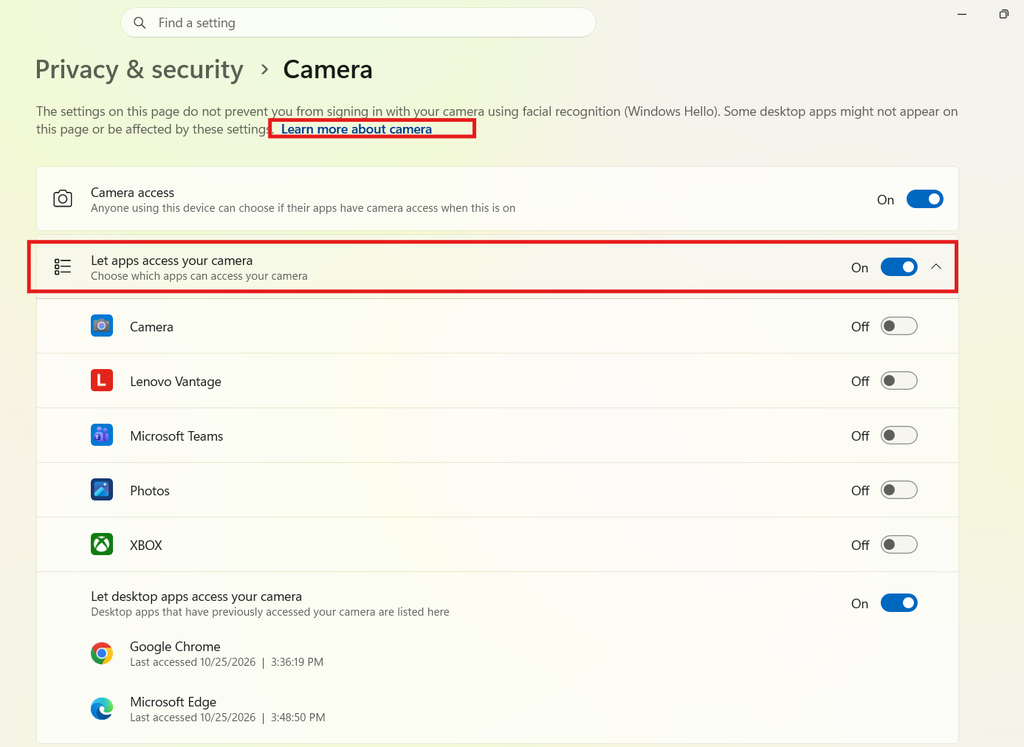Image resolution: width=1024 pixels, height=747 pixels.
Task: Click the list icon beside Let apps access your camera
Action: point(63,266)
